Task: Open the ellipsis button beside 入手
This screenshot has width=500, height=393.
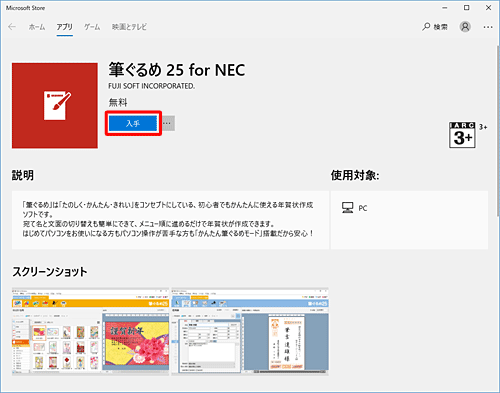Action: click(x=167, y=123)
